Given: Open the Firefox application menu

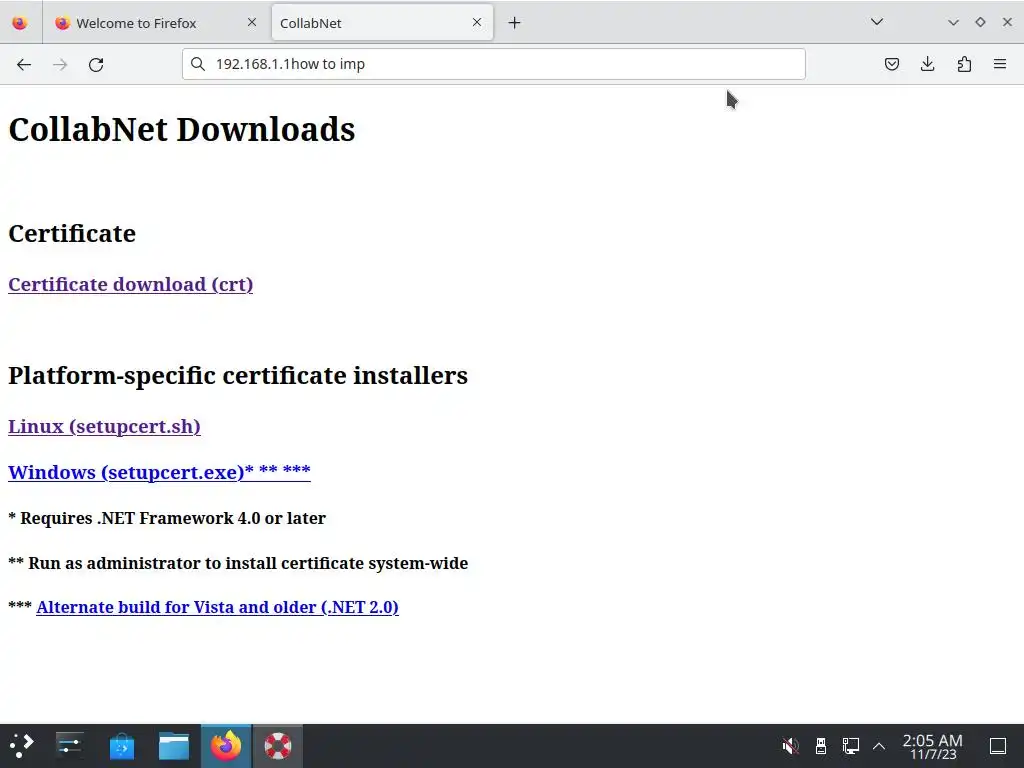Looking at the screenshot, I should 1000,64.
